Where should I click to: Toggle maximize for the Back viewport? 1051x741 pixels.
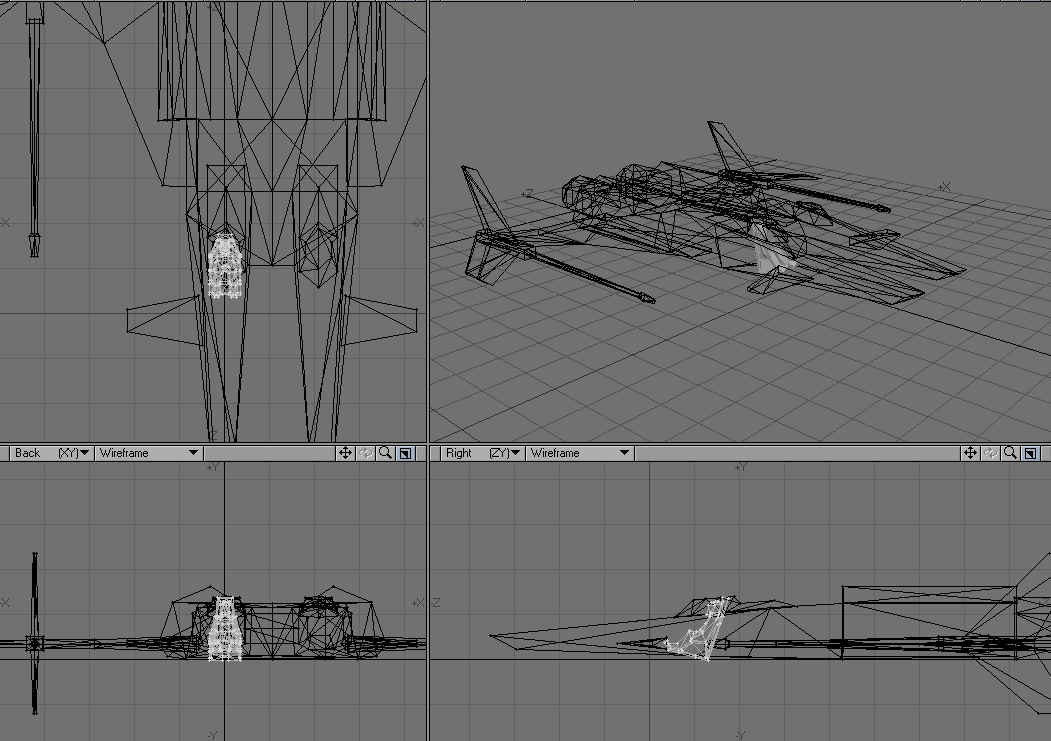pos(405,453)
